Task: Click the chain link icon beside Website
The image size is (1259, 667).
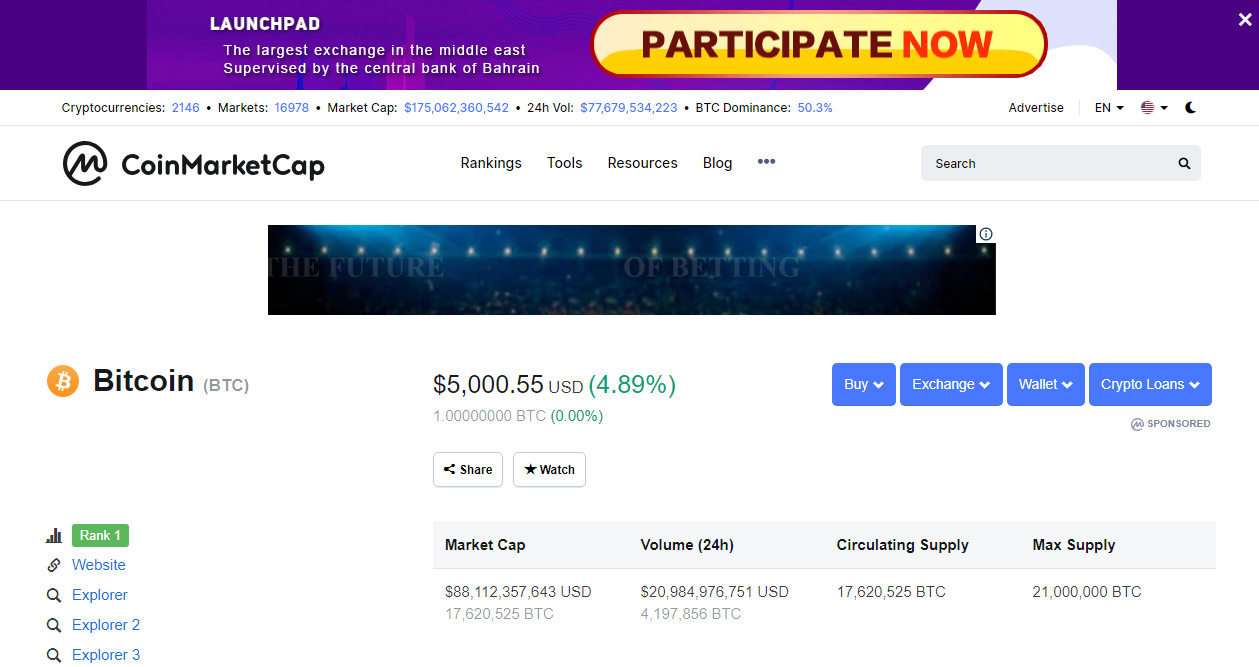Action: (54, 565)
